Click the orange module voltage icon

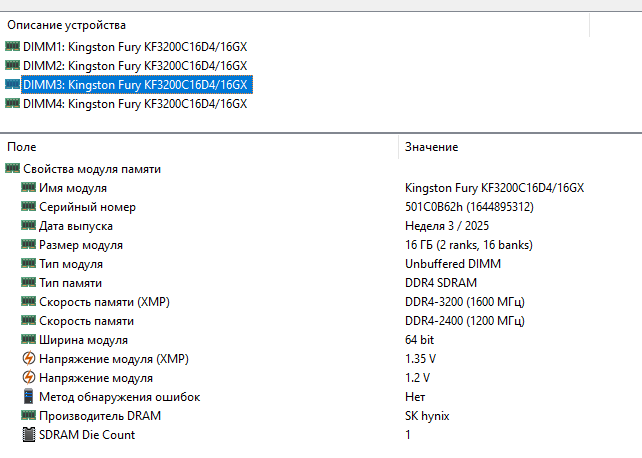tap(28, 378)
